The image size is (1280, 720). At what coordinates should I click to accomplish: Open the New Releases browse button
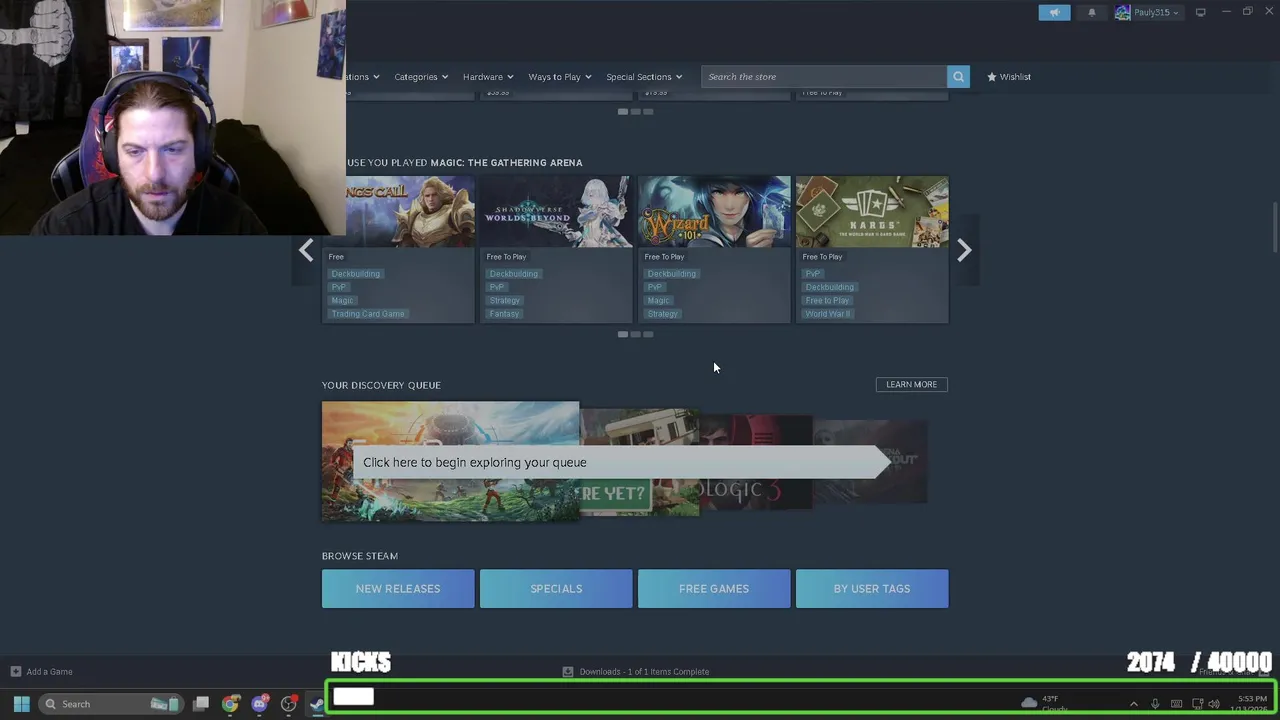(398, 589)
